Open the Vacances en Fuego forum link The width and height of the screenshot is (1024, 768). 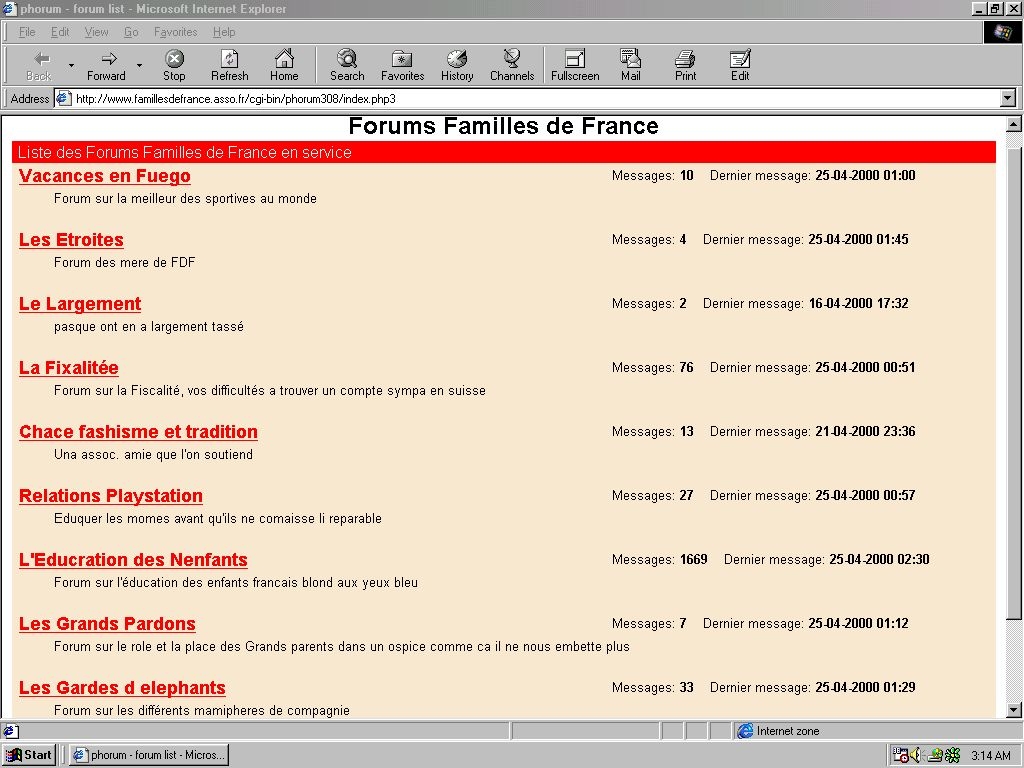tap(104, 176)
